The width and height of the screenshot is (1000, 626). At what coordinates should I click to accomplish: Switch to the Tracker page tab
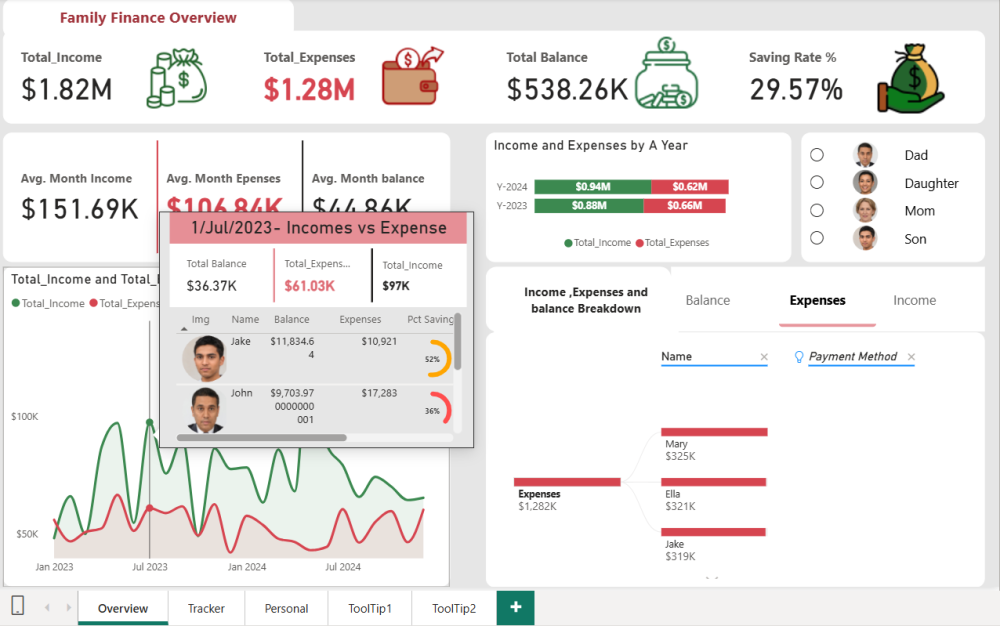(206, 608)
